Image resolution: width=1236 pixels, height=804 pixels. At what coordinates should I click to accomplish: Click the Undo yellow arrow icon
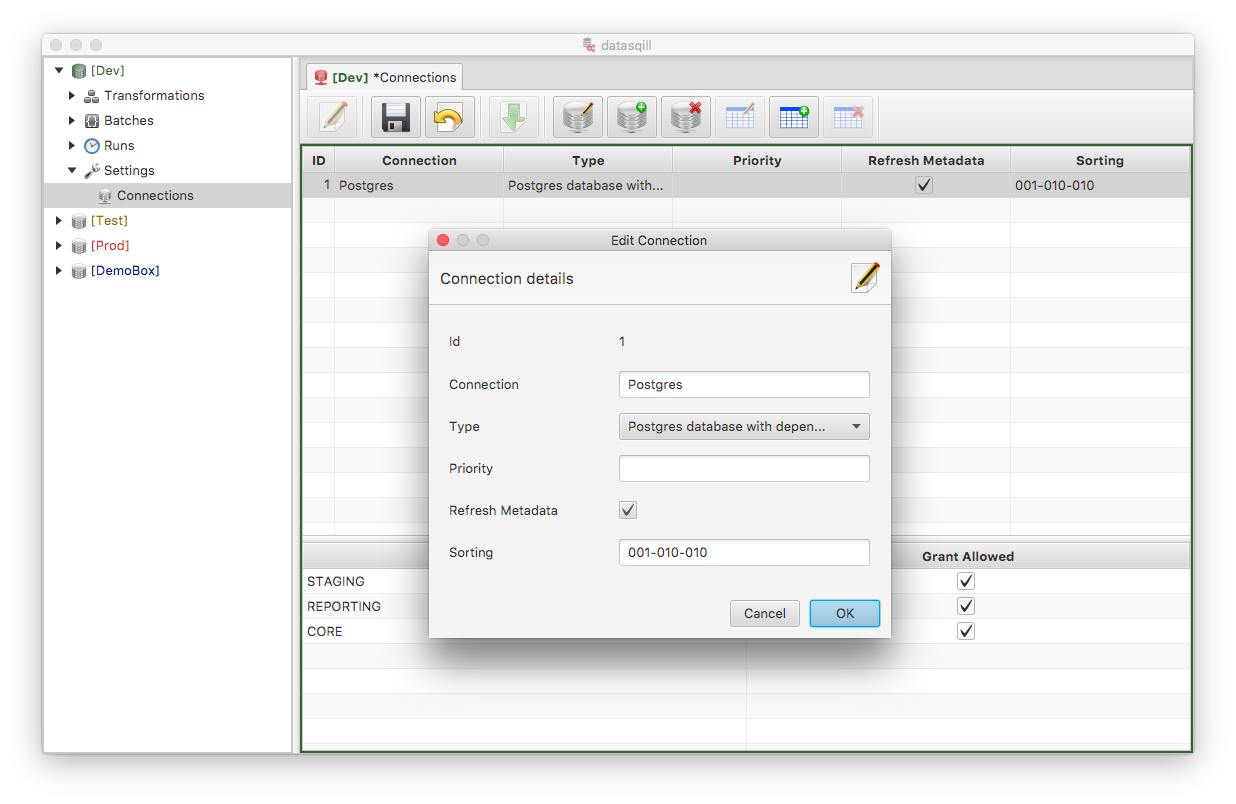(449, 117)
